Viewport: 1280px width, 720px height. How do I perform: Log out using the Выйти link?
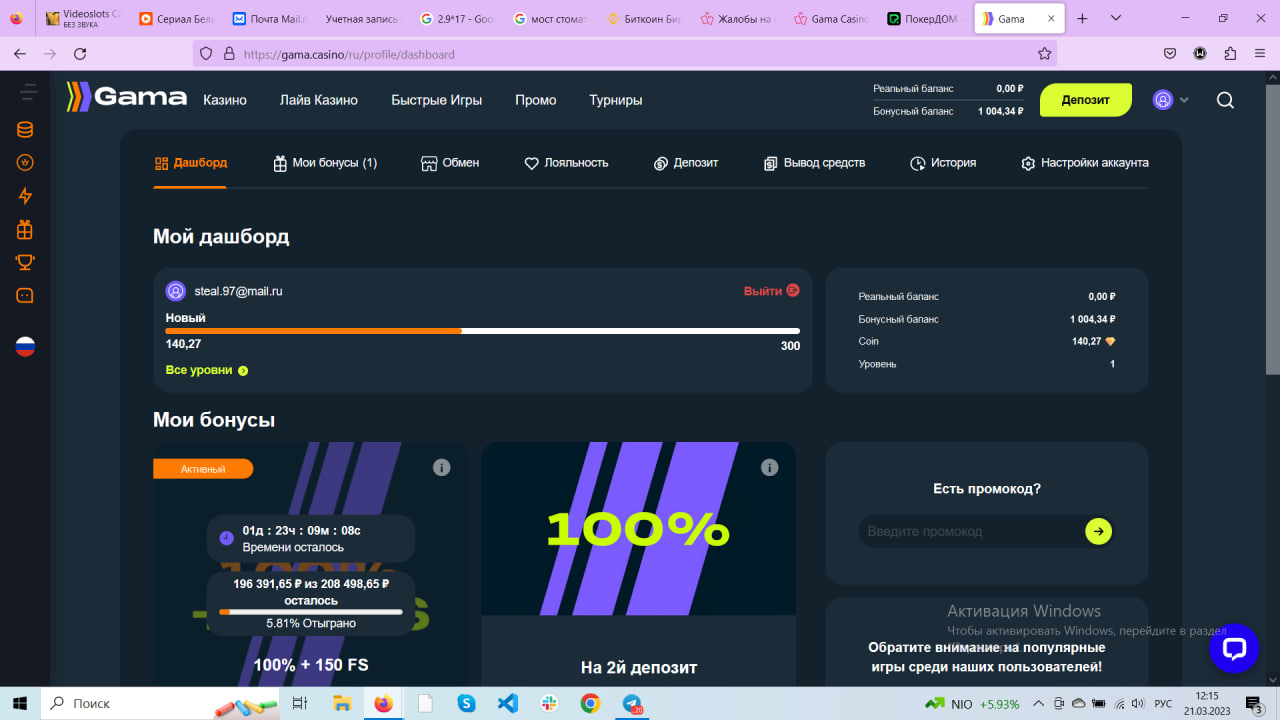click(772, 291)
